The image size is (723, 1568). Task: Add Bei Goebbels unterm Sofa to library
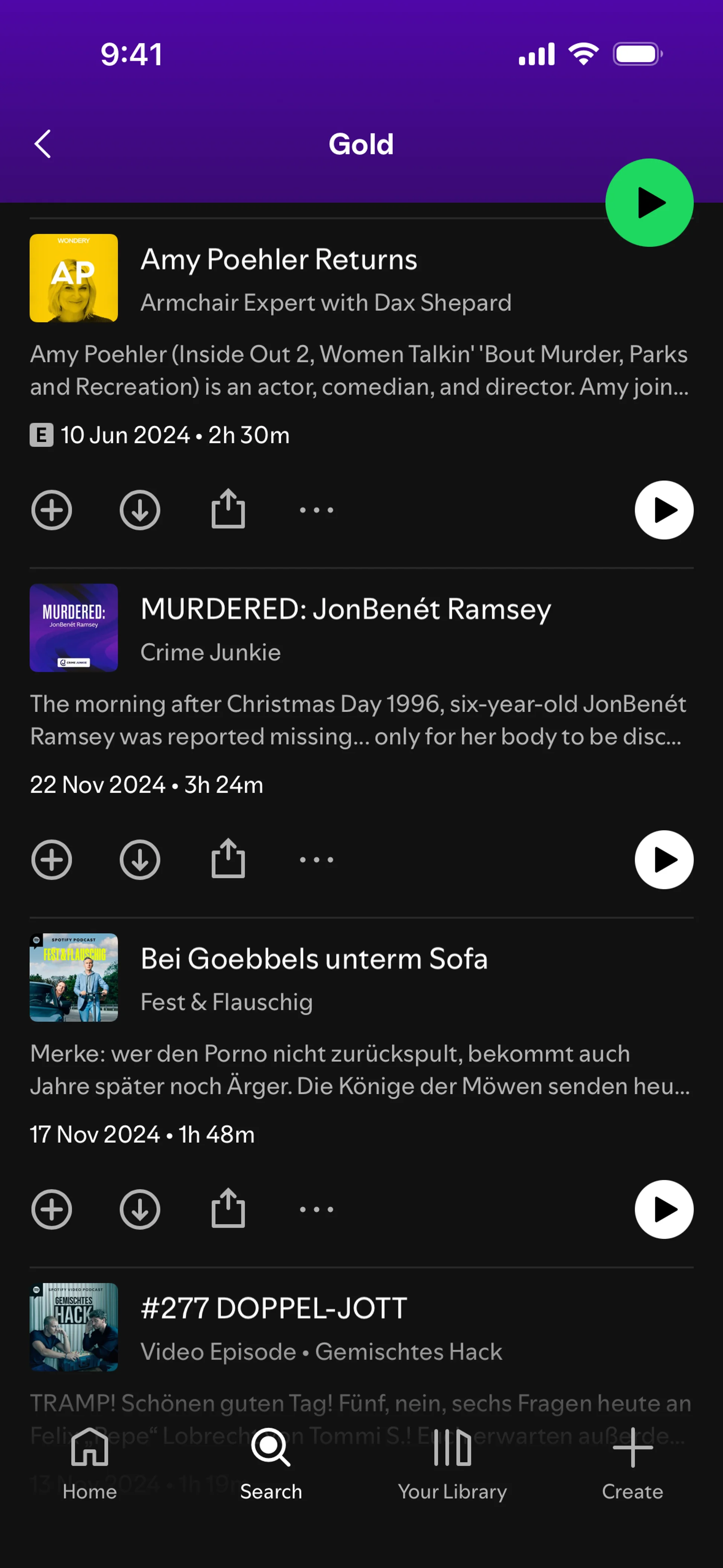coord(52,1209)
